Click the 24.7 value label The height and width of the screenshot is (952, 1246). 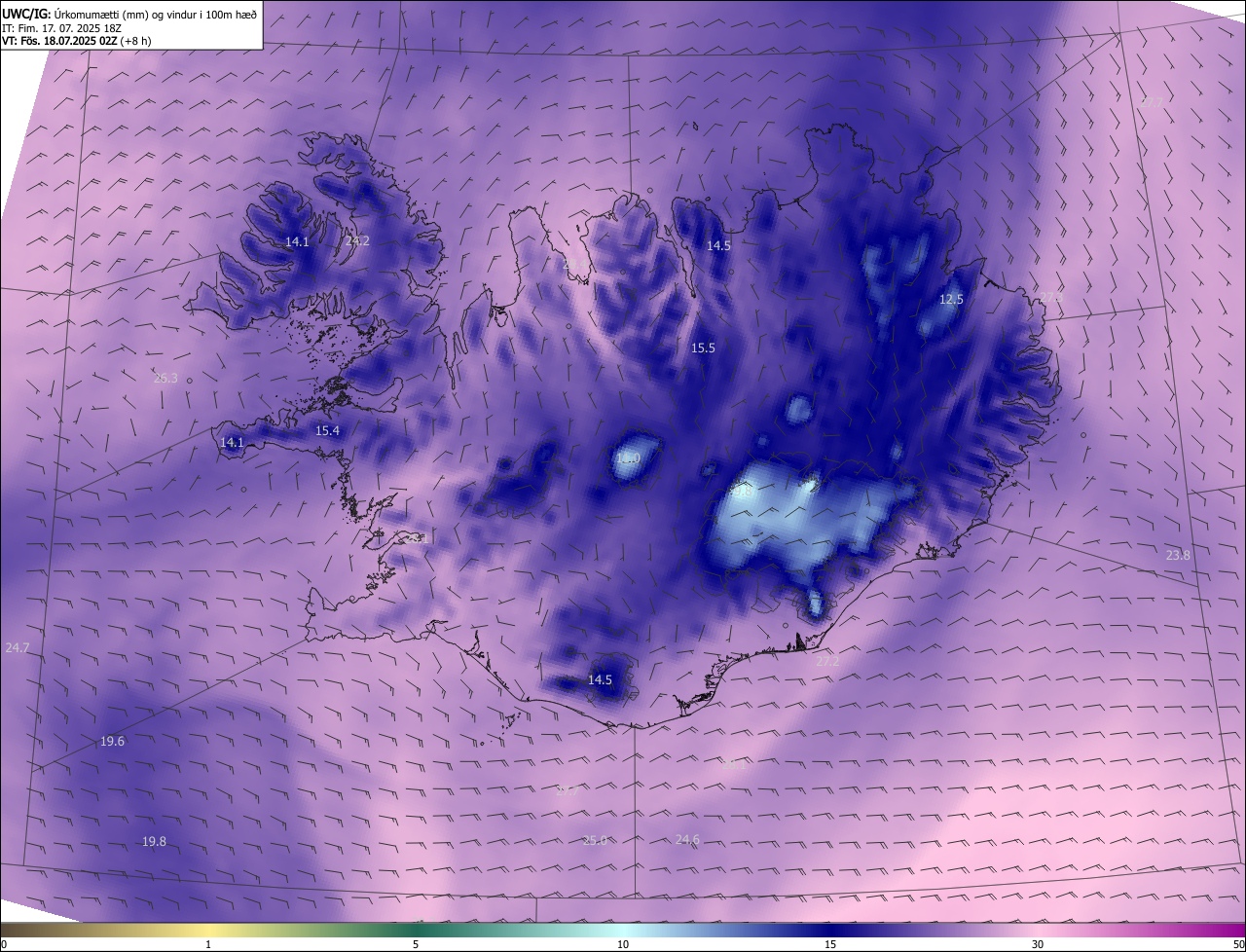pyautogui.click(x=18, y=647)
